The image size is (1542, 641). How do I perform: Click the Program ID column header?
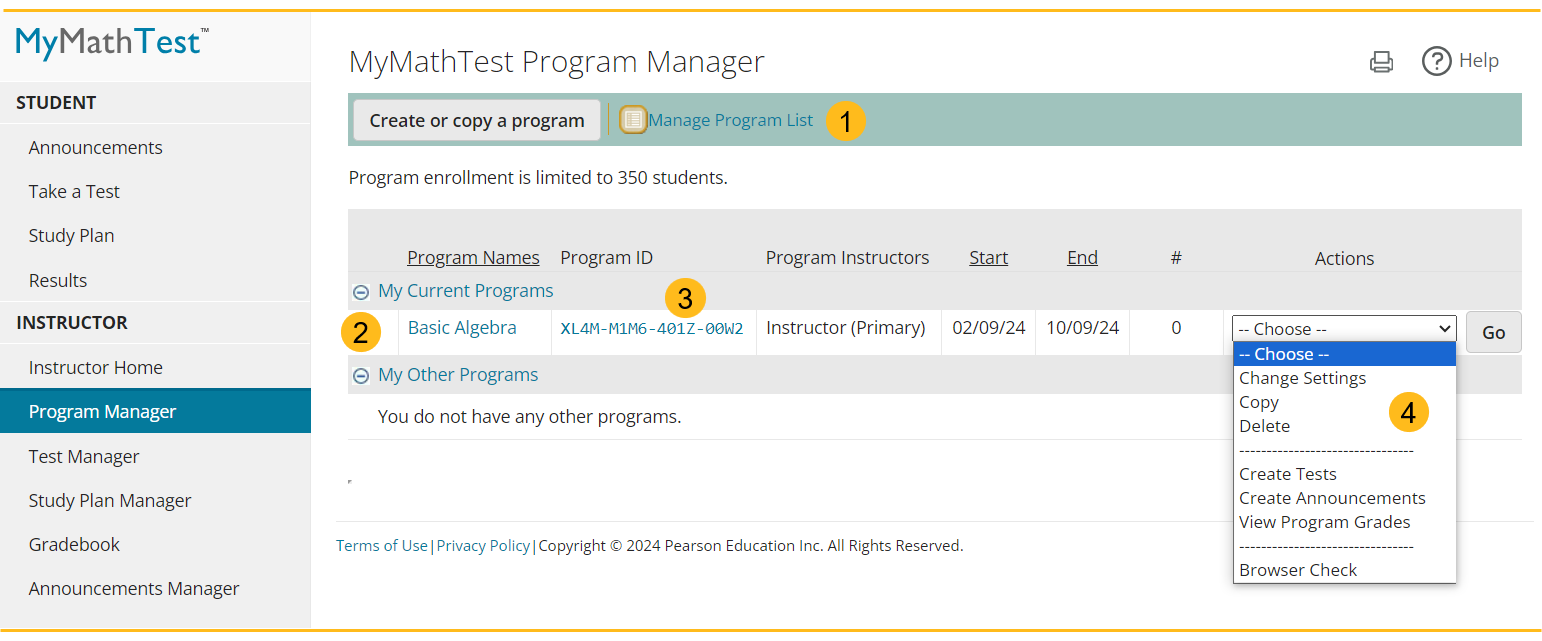point(607,258)
